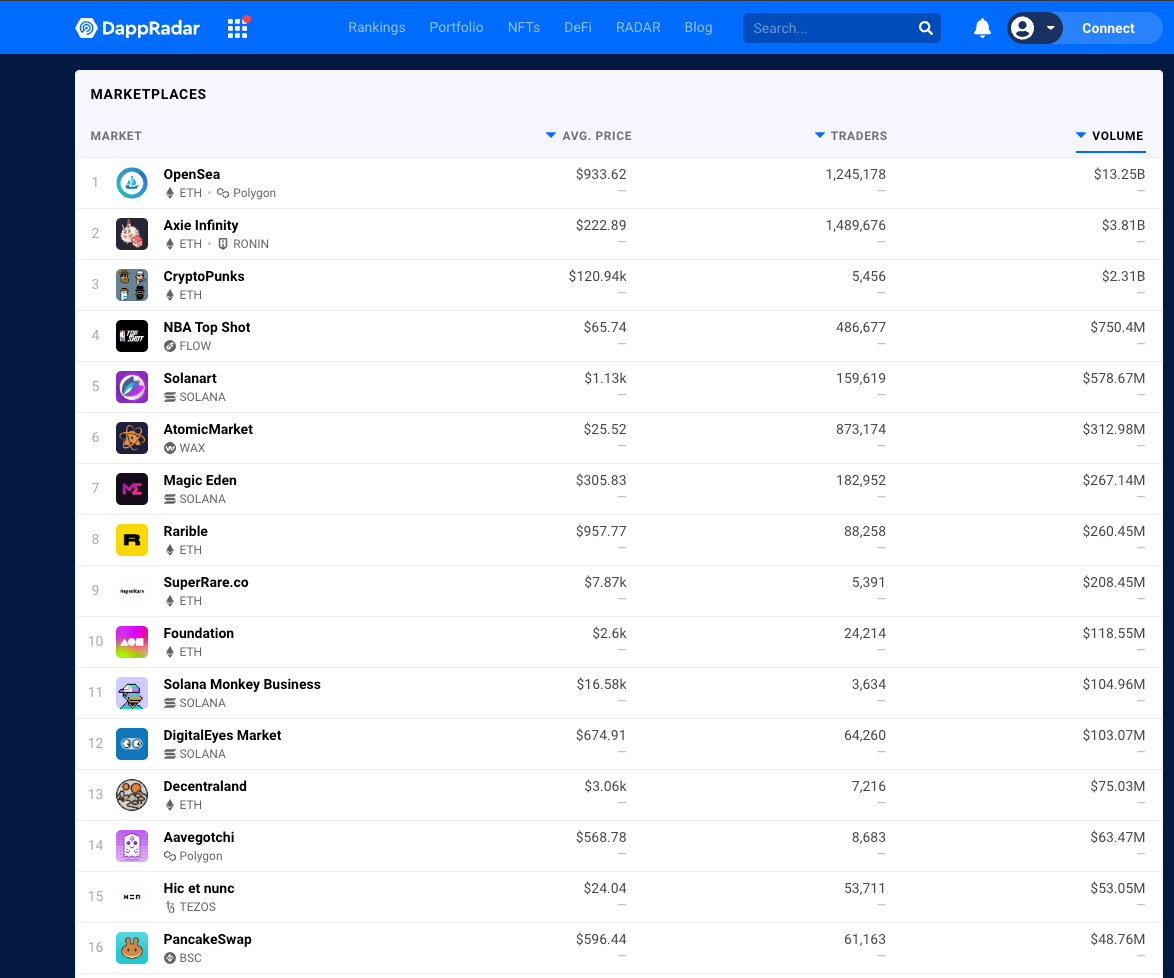Open the Magic Eden link
Image resolution: width=1174 pixels, height=978 pixels.
(x=200, y=480)
